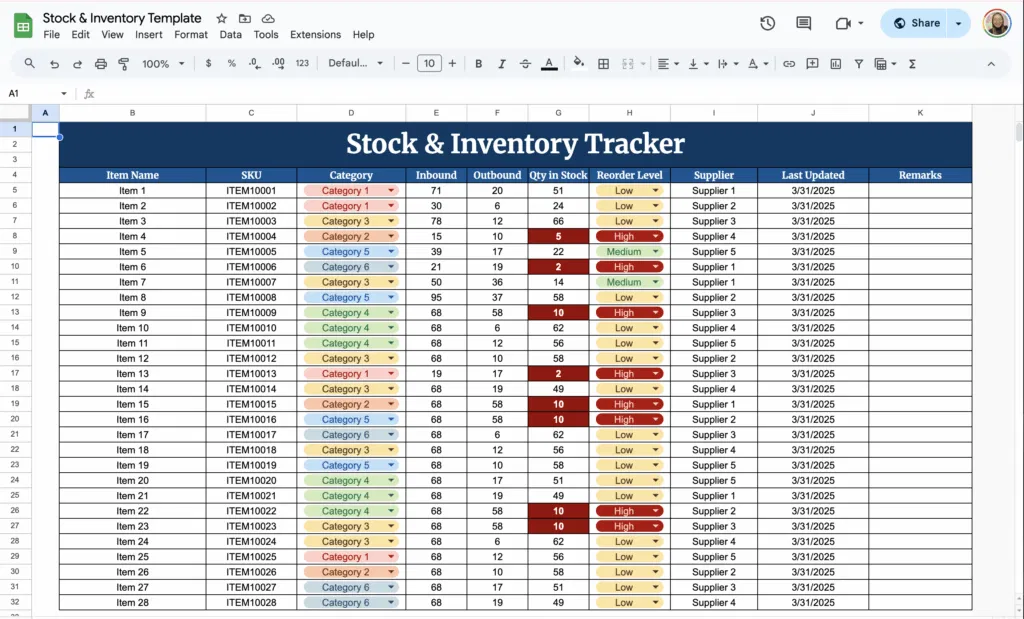Viewport: 1024px width, 619px height.
Task: Open the text color picker
Action: pyautogui.click(x=549, y=63)
